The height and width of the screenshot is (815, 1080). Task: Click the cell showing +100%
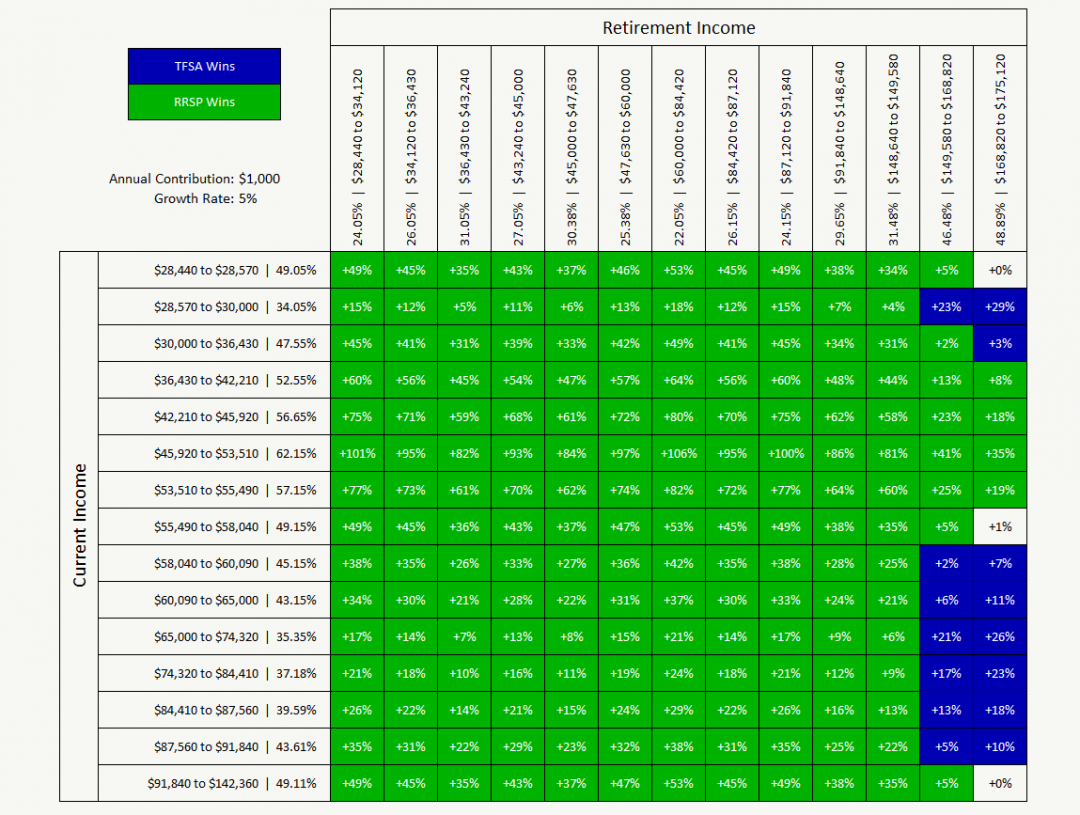click(x=785, y=453)
